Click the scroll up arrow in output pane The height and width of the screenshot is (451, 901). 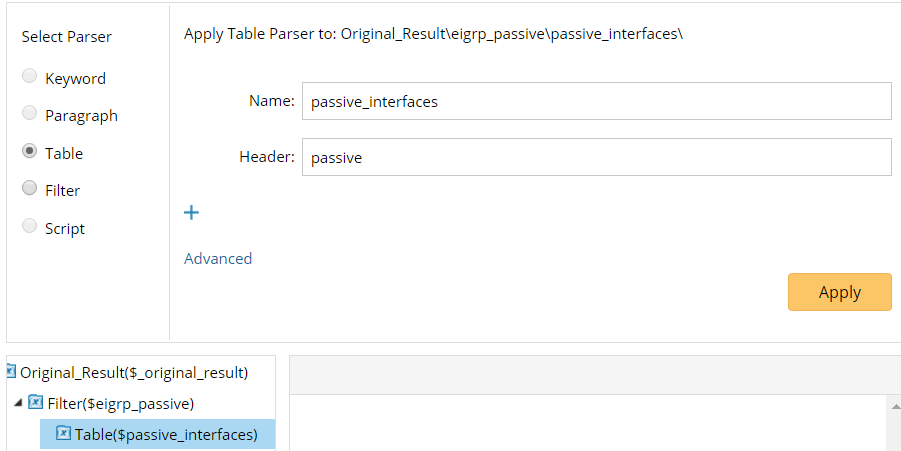894,405
